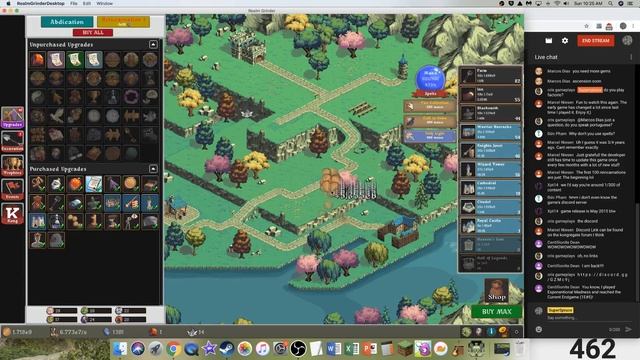Viewport: 640px width, 360px height.
Task: Select the purple cursor purchased upgrade
Action: pos(112,184)
